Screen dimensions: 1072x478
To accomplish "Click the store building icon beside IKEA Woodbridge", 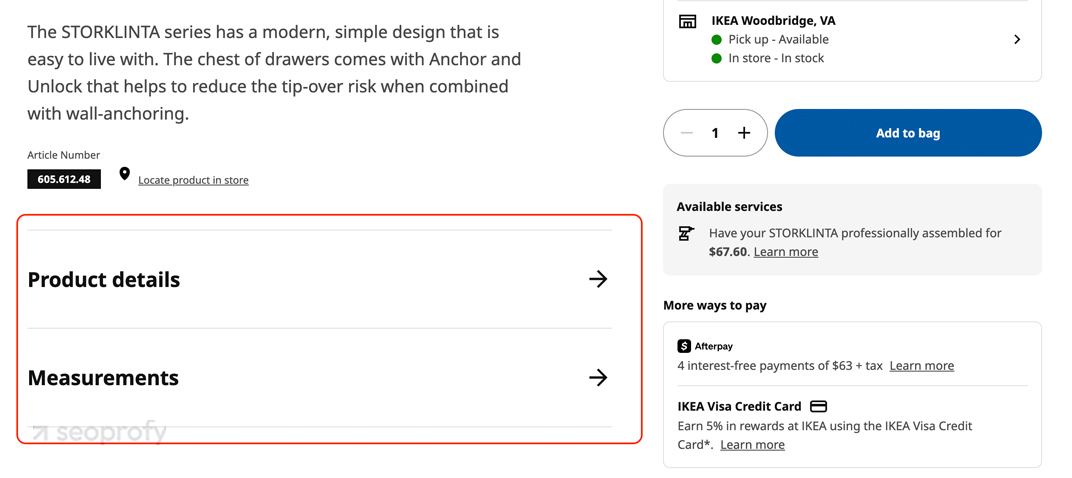I will [x=687, y=21].
